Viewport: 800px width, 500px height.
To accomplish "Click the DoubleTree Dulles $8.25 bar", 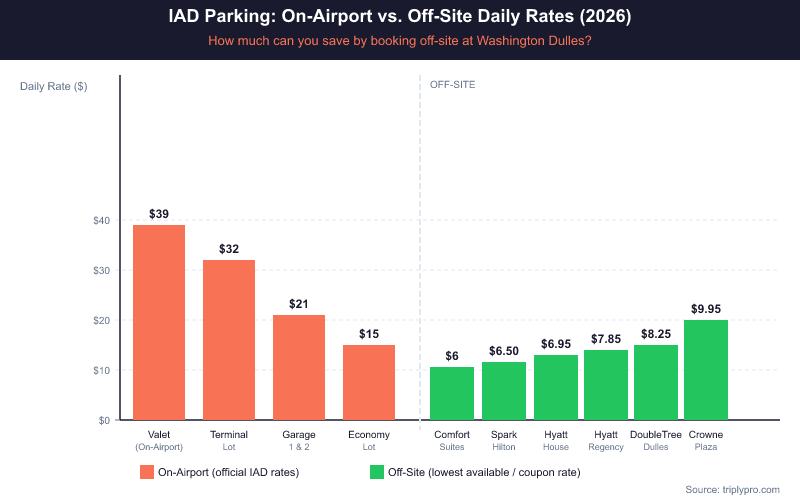I will (656, 382).
